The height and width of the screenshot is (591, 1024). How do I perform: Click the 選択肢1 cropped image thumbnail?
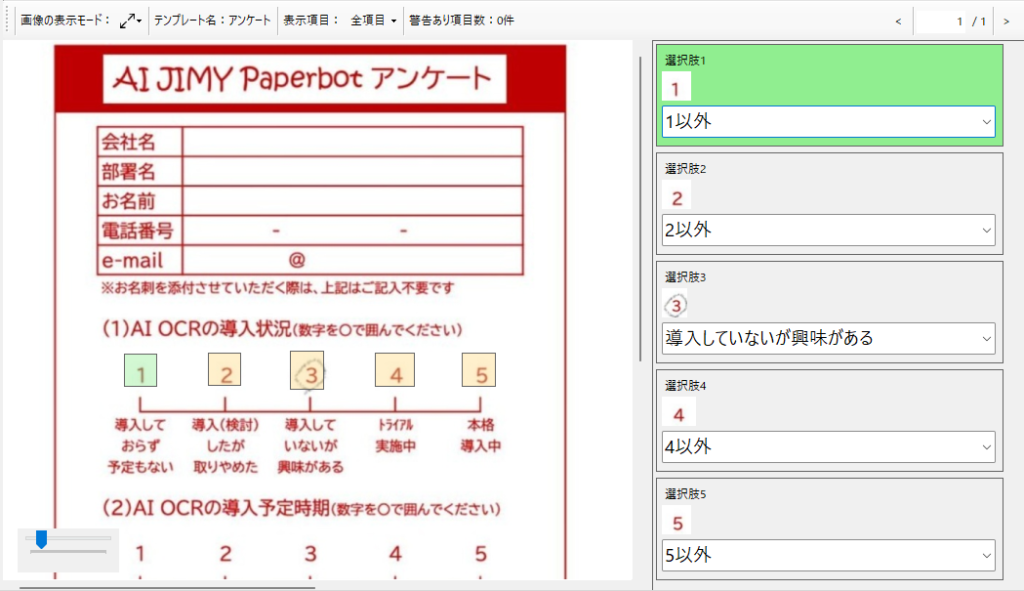(676, 87)
